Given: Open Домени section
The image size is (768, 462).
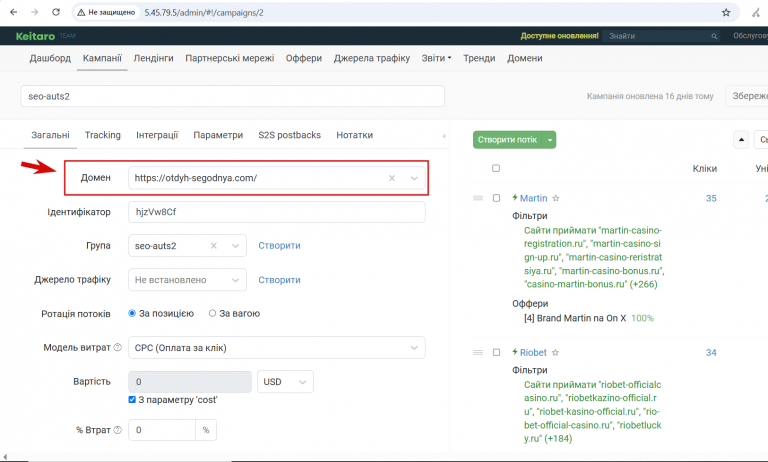Looking at the screenshot, I should (x=525, y=58).
